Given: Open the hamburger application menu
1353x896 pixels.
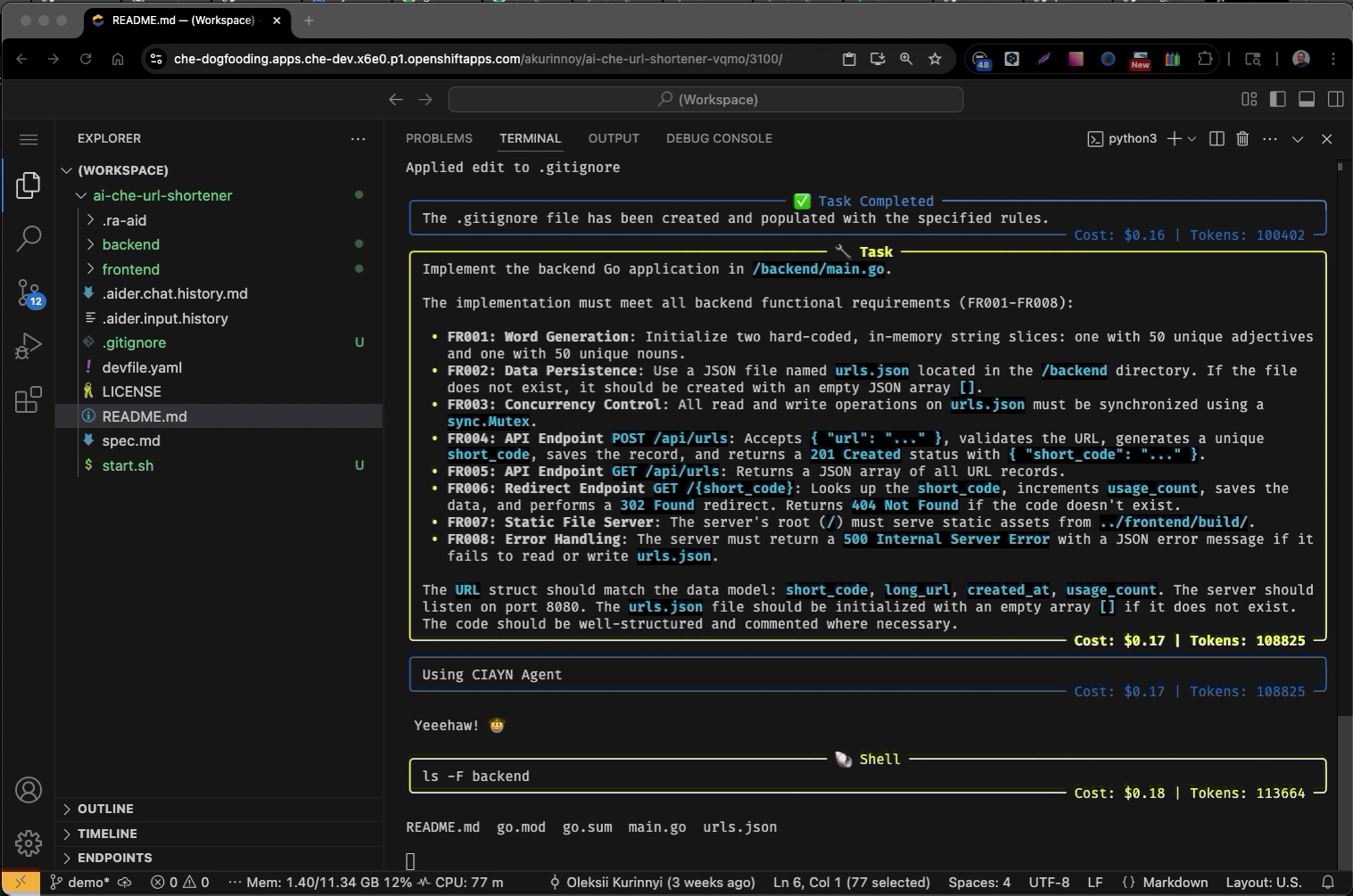Looking at the screenshot, I should pos(29,139).
